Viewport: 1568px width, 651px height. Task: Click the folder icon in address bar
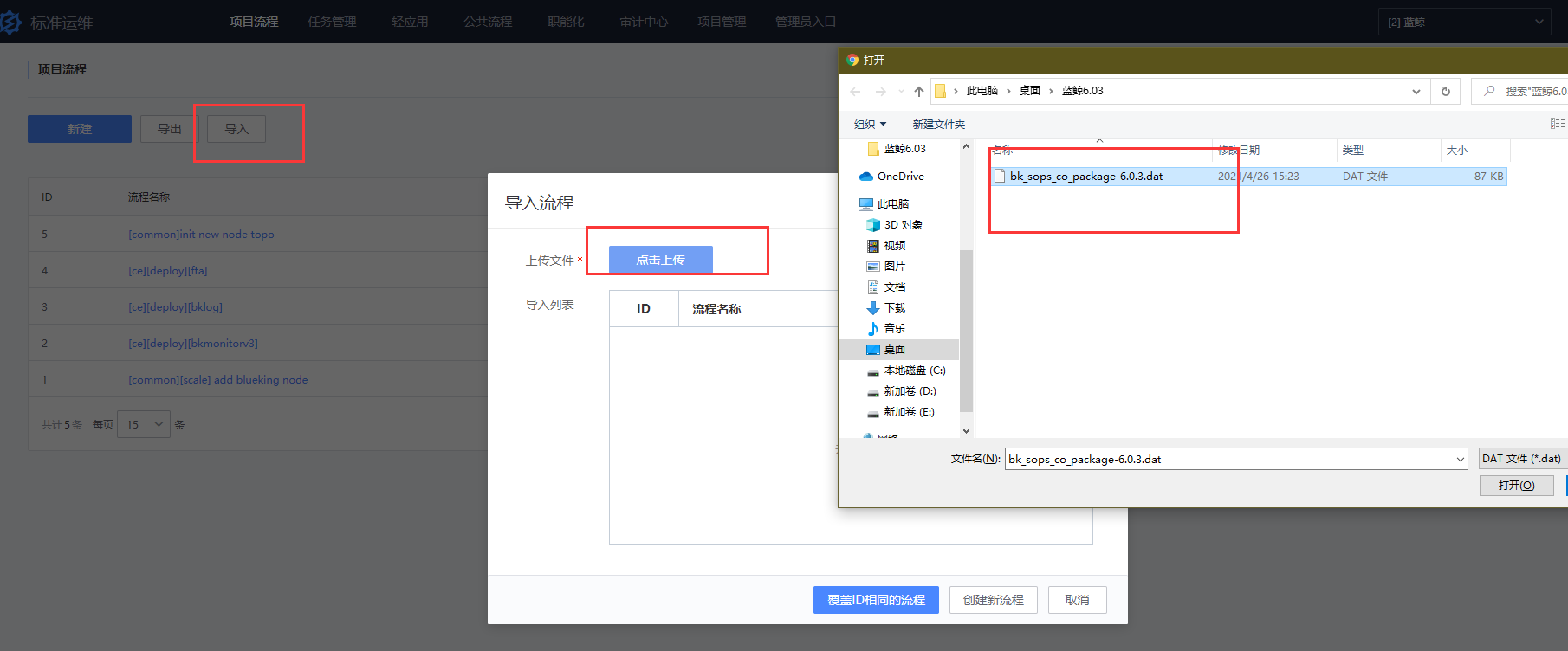pyautogui.click(x=941, y=91)
